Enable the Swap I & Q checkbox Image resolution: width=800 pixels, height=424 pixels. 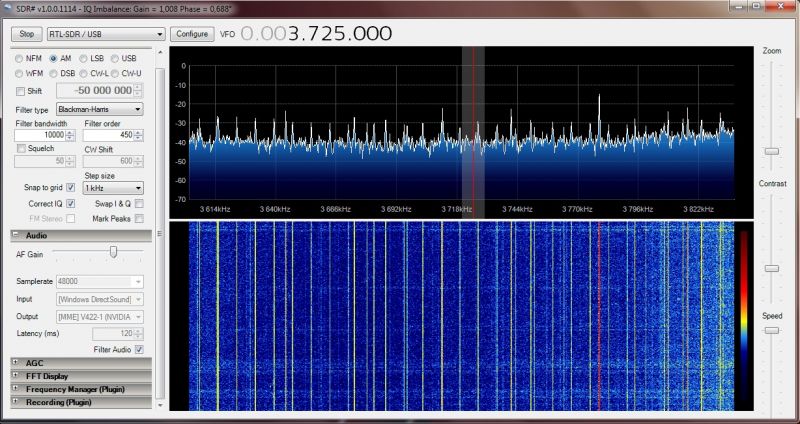[139, 204]
